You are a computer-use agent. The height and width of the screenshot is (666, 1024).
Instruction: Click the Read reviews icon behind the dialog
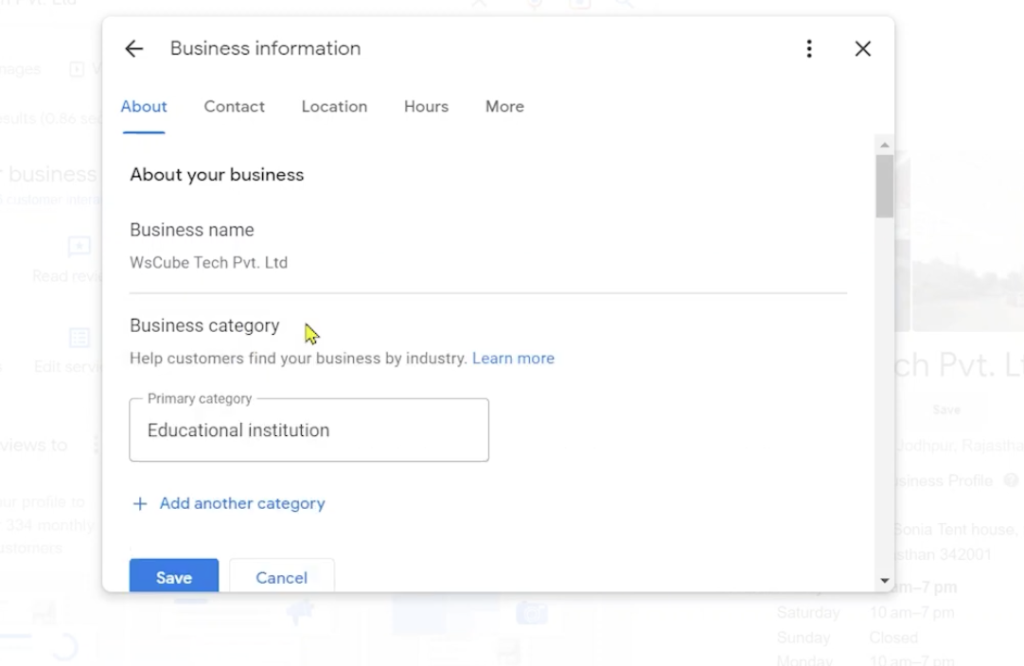(78, 247)
